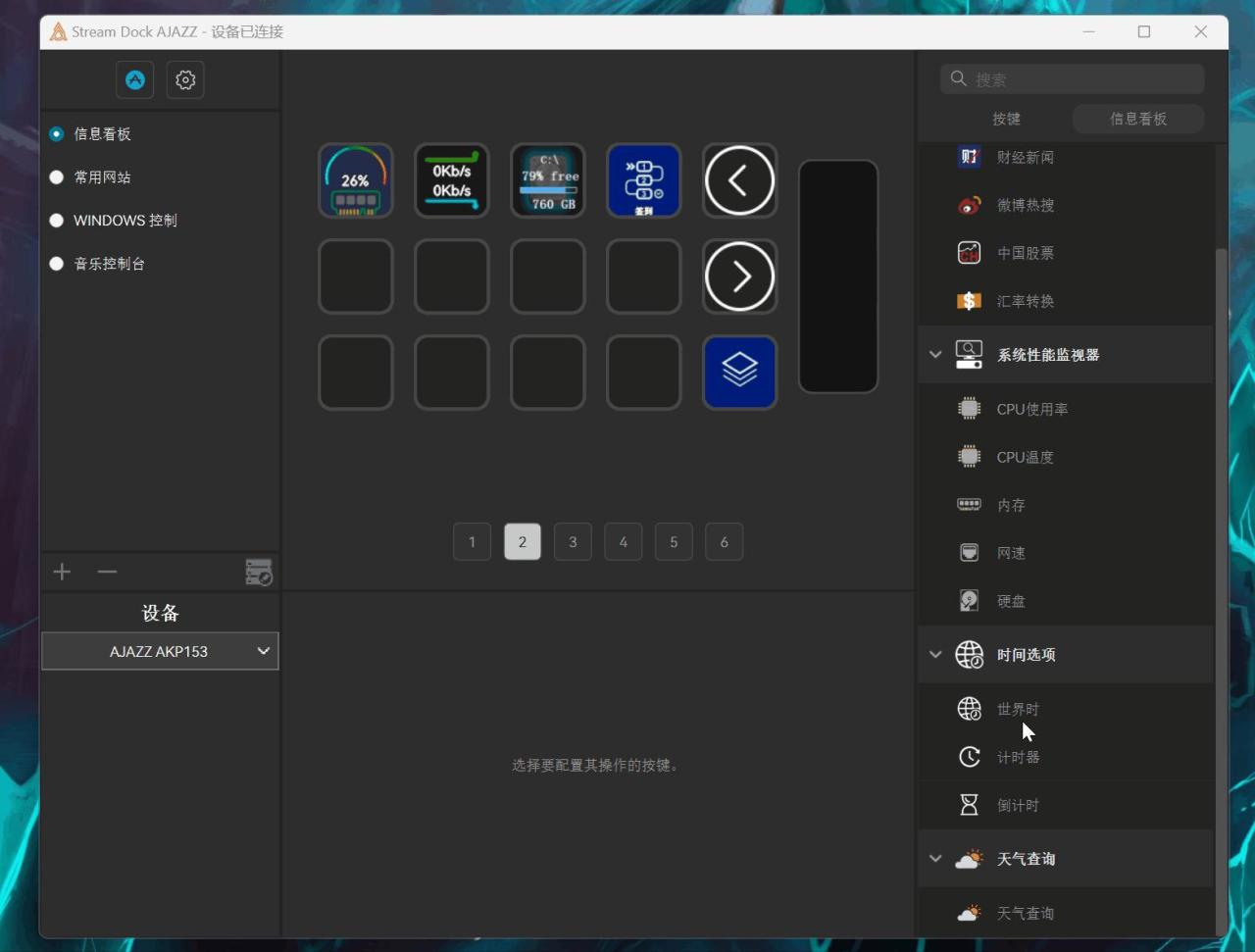Click the CPU使用率 list label
1255x952 pixels.
tap(1032, 409)
